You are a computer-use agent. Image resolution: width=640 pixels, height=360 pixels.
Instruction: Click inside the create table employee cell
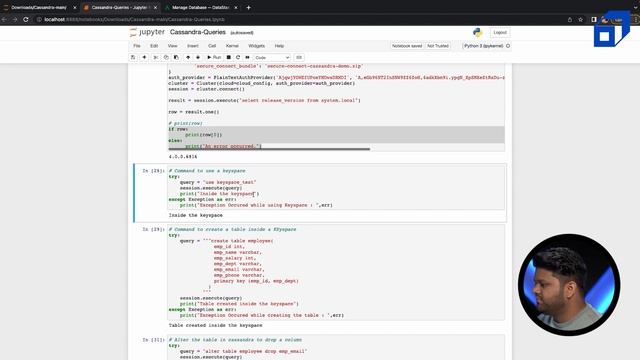[336, 272]
